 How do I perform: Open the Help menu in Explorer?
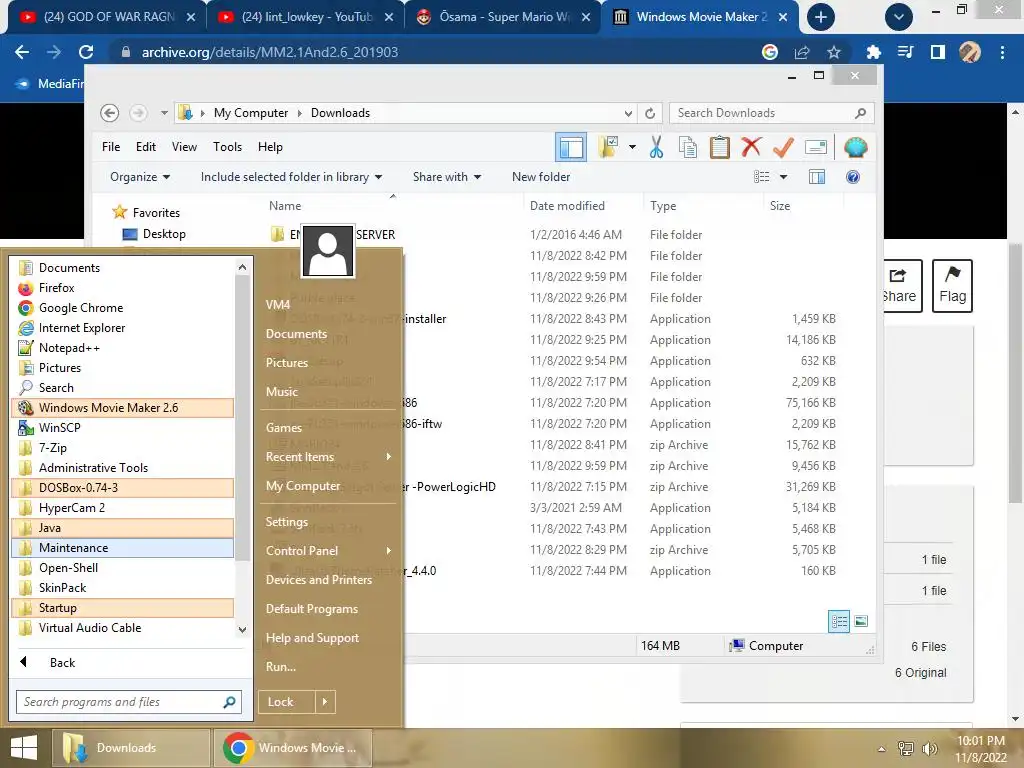click(x=270, y=147)
